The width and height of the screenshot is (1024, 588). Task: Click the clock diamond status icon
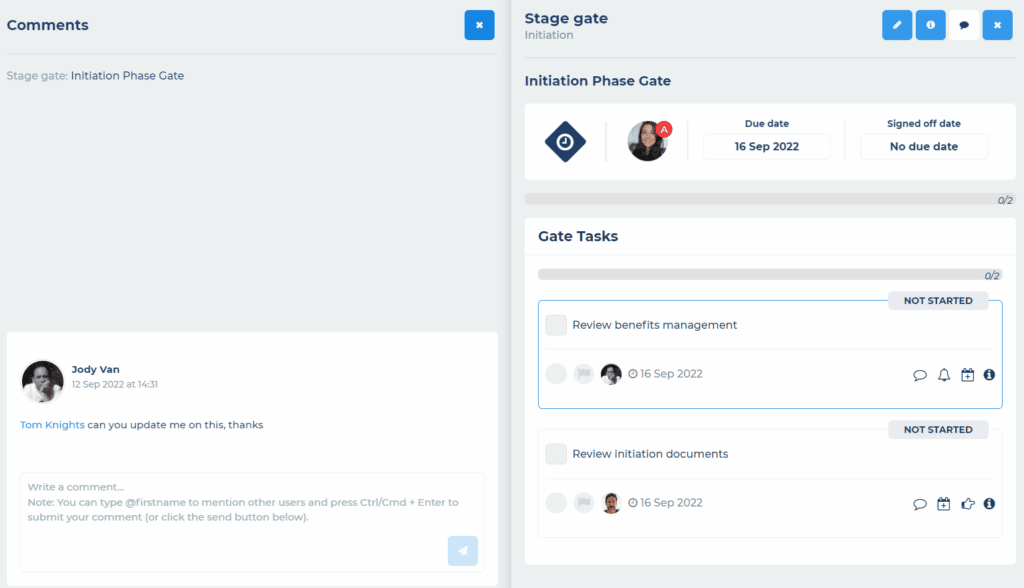[565, 142]
